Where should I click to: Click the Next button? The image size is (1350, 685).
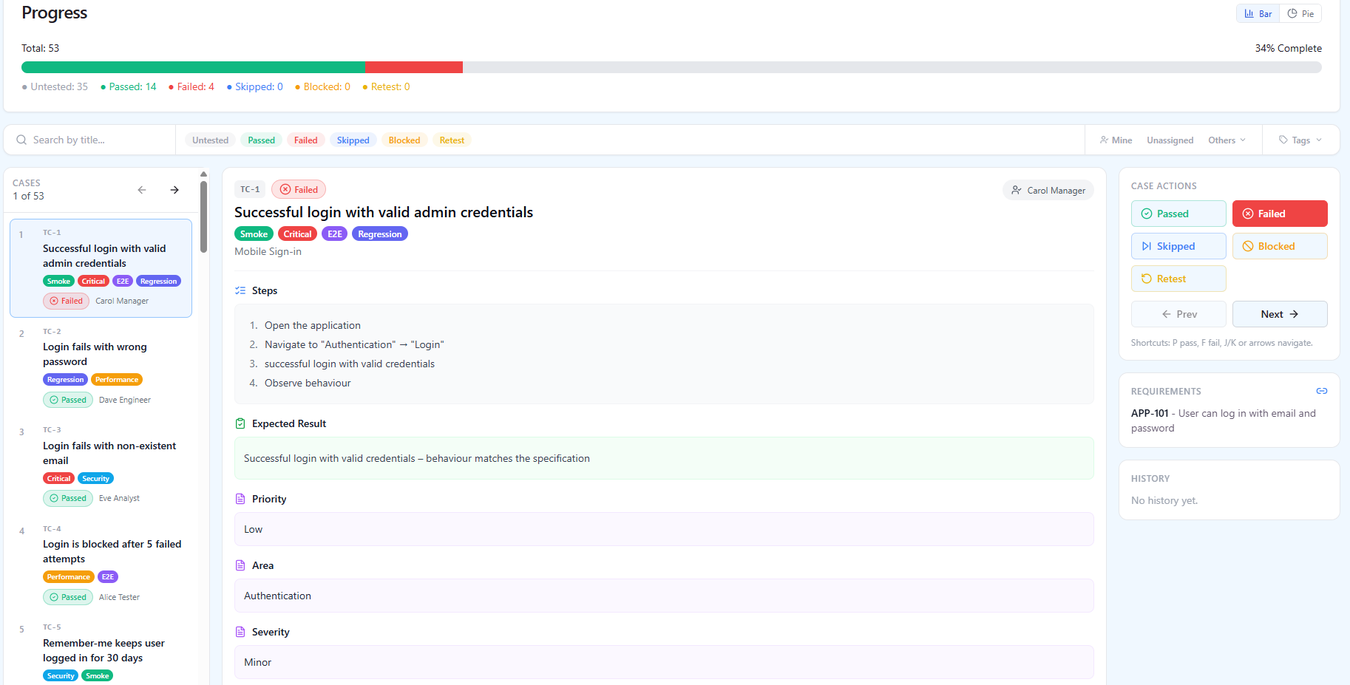click(1279, 314)
